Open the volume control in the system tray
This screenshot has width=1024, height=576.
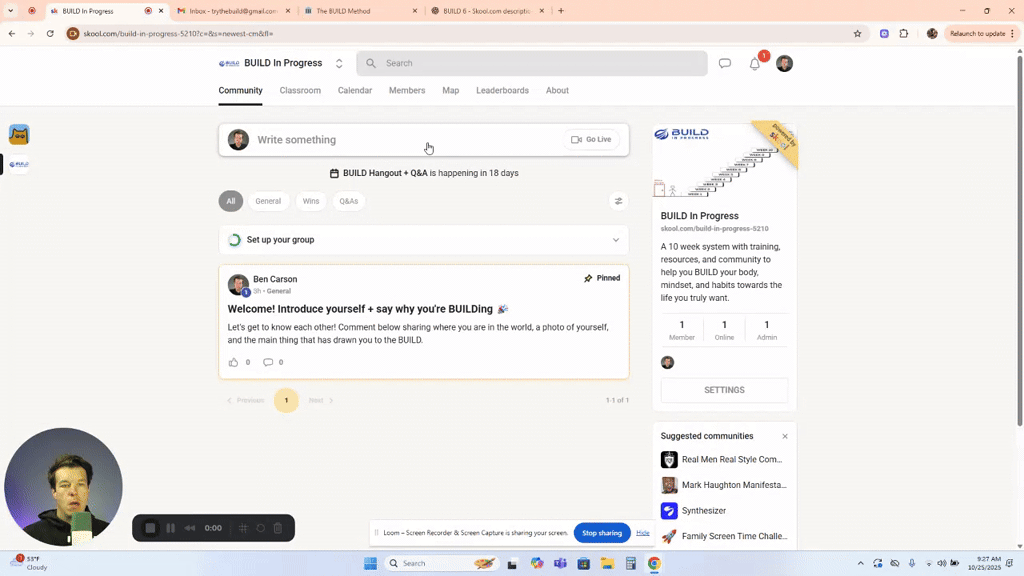pyautogui.click(x=940, y=563)
